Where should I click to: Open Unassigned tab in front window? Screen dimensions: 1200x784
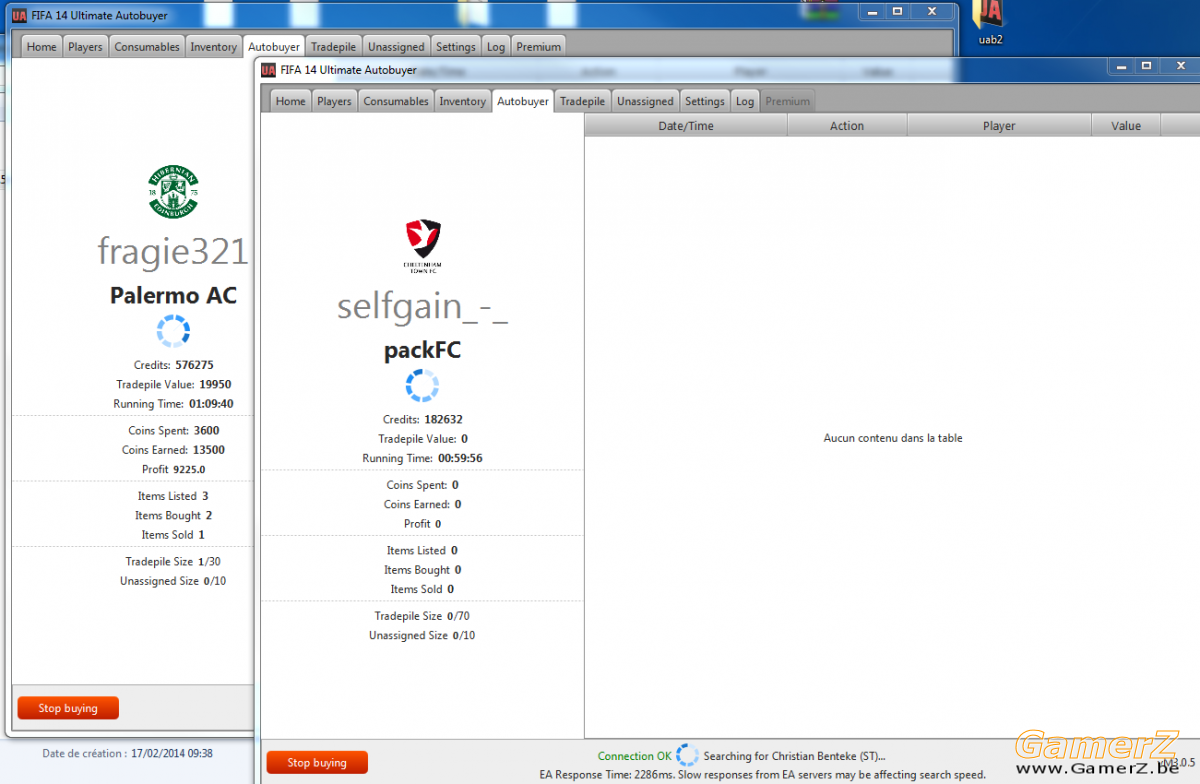pyautogui.click(x=645, y=101)
